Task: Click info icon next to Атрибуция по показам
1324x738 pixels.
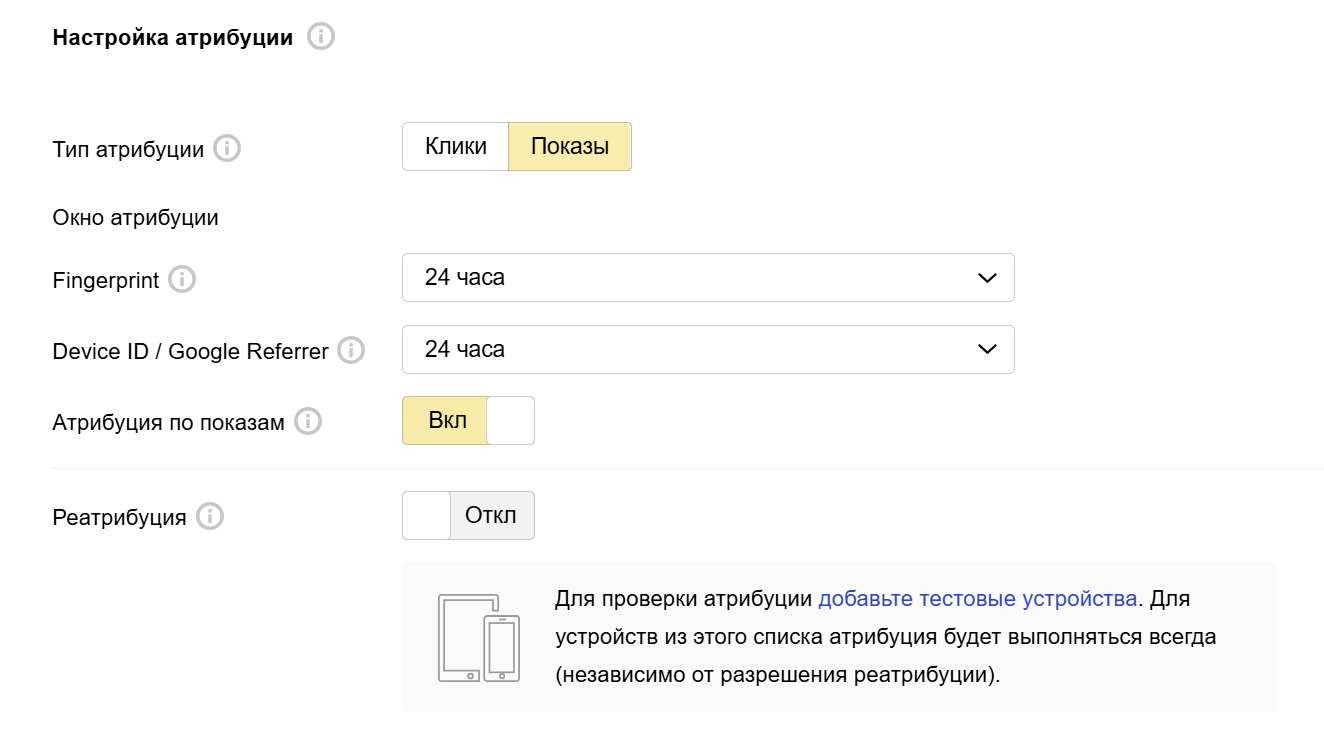Action: [x=308, y=422]
